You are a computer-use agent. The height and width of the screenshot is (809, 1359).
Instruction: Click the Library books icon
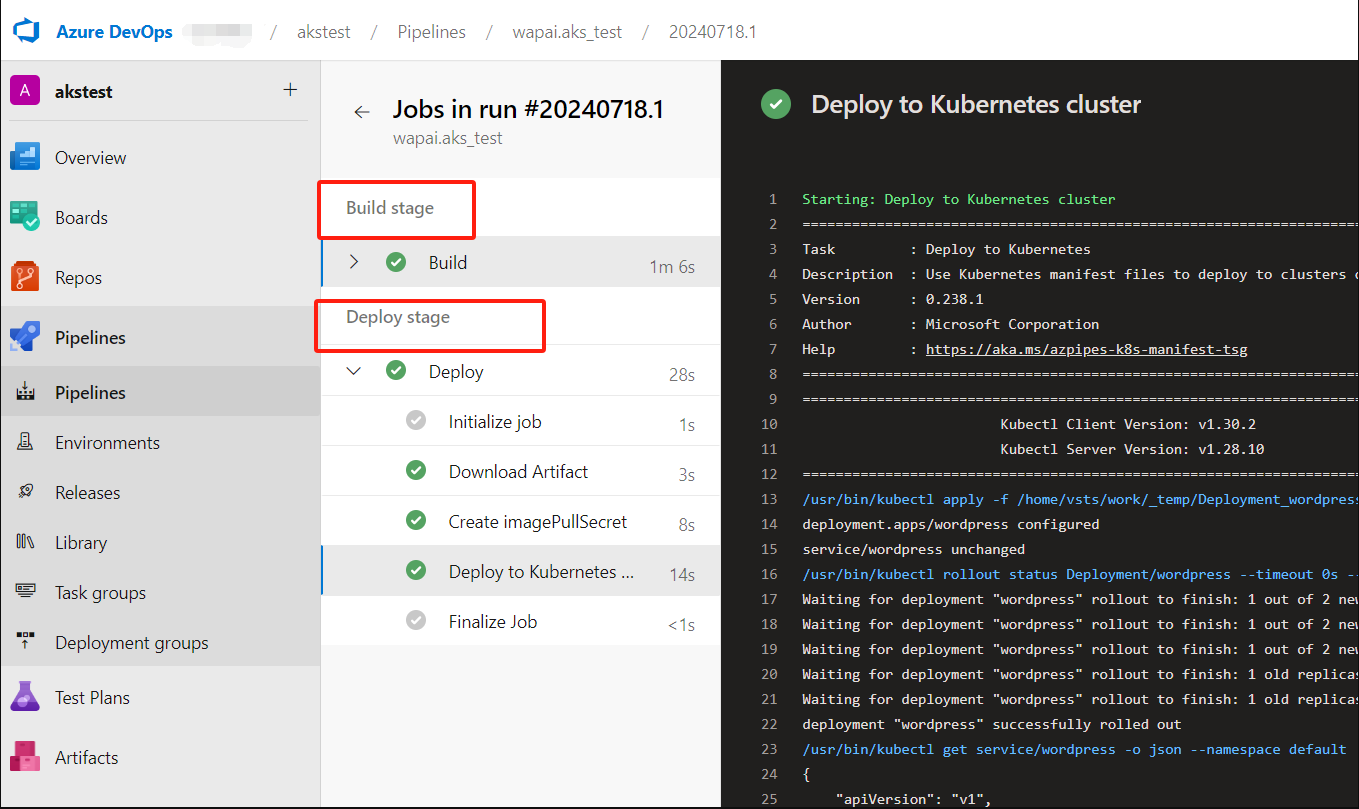coord(26,542)
